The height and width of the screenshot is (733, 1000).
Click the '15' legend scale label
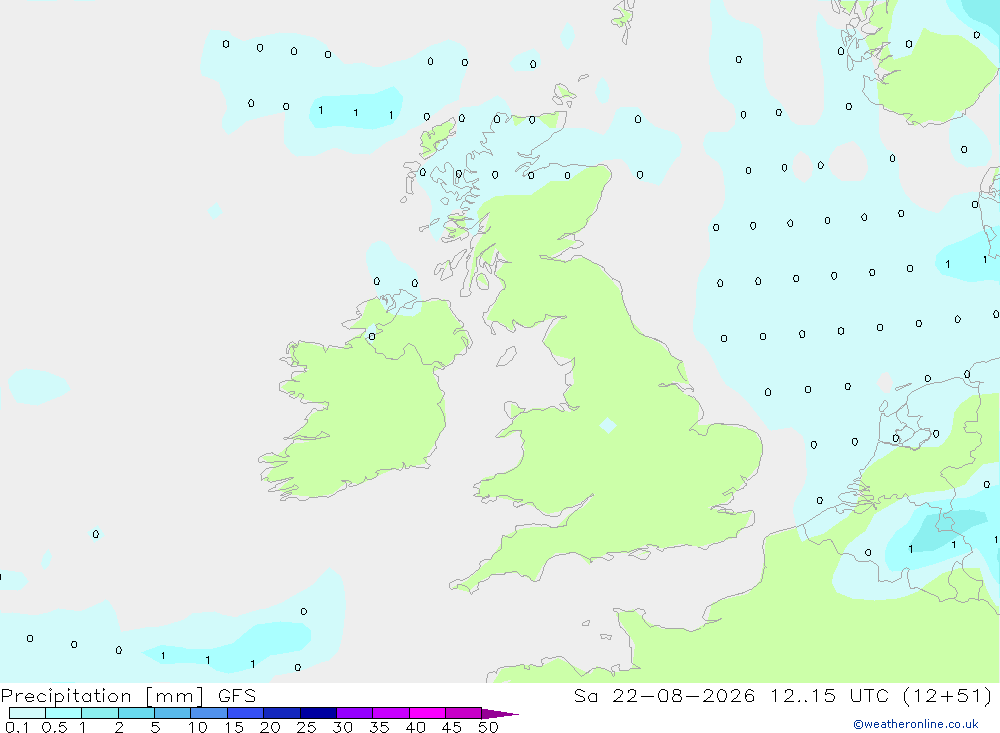pos(234,727)
